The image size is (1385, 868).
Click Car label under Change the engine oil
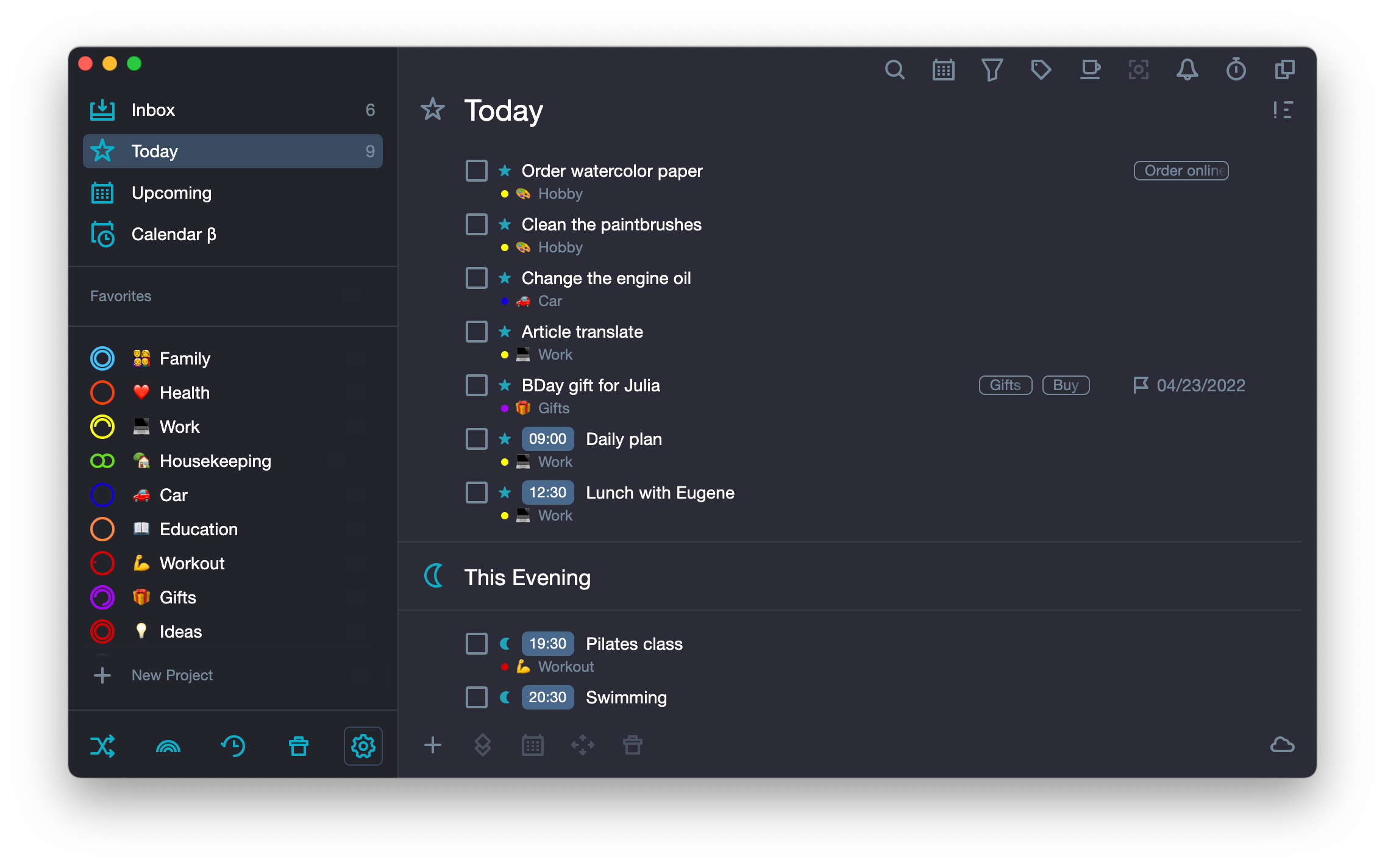(x=550, y=301)
